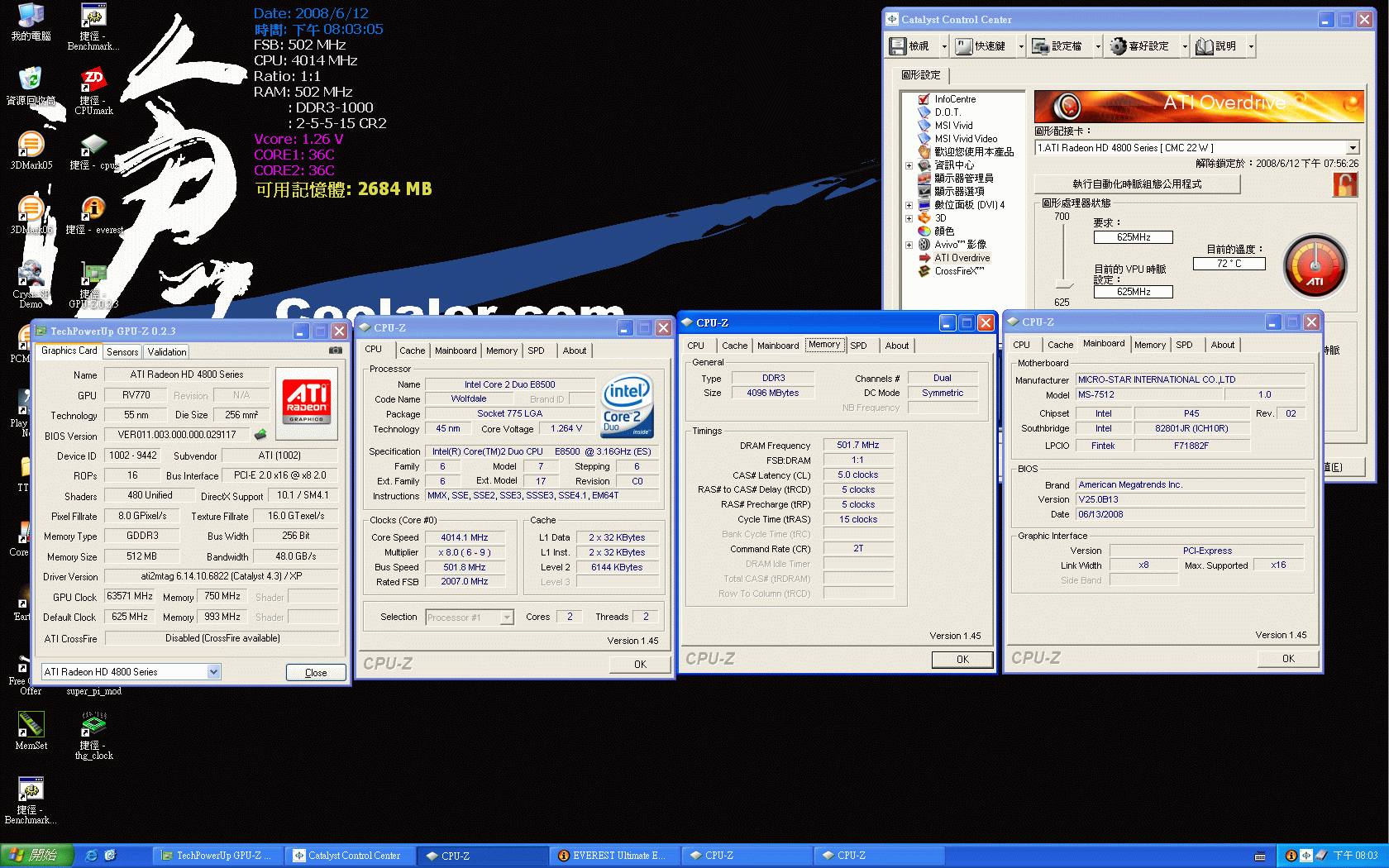Open the 喜好設定 button dropdown arrow
The height and width of the screenshot is (868, 1389).
click(x=1185, y=46)
